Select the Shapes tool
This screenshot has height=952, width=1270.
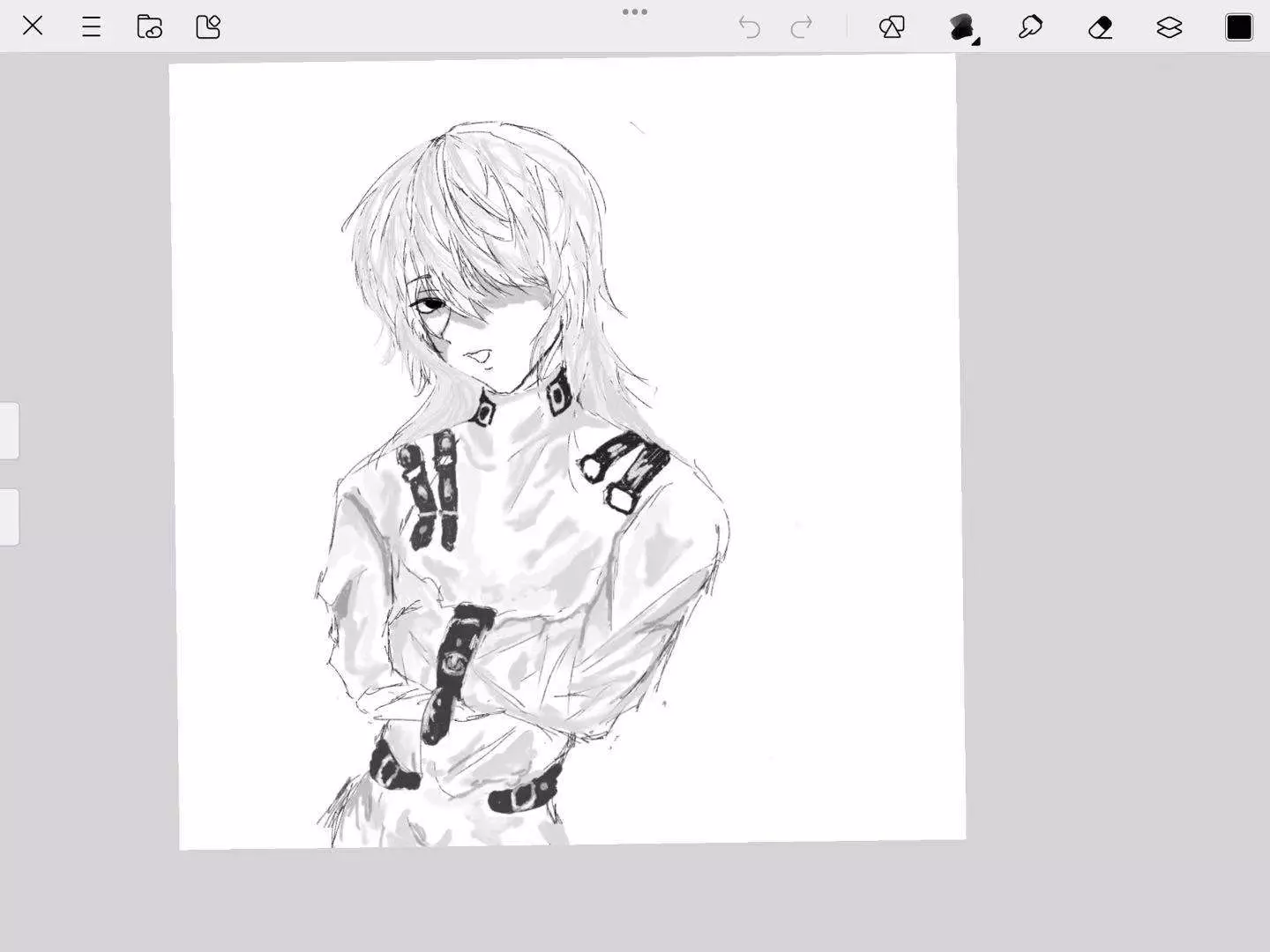892,27
